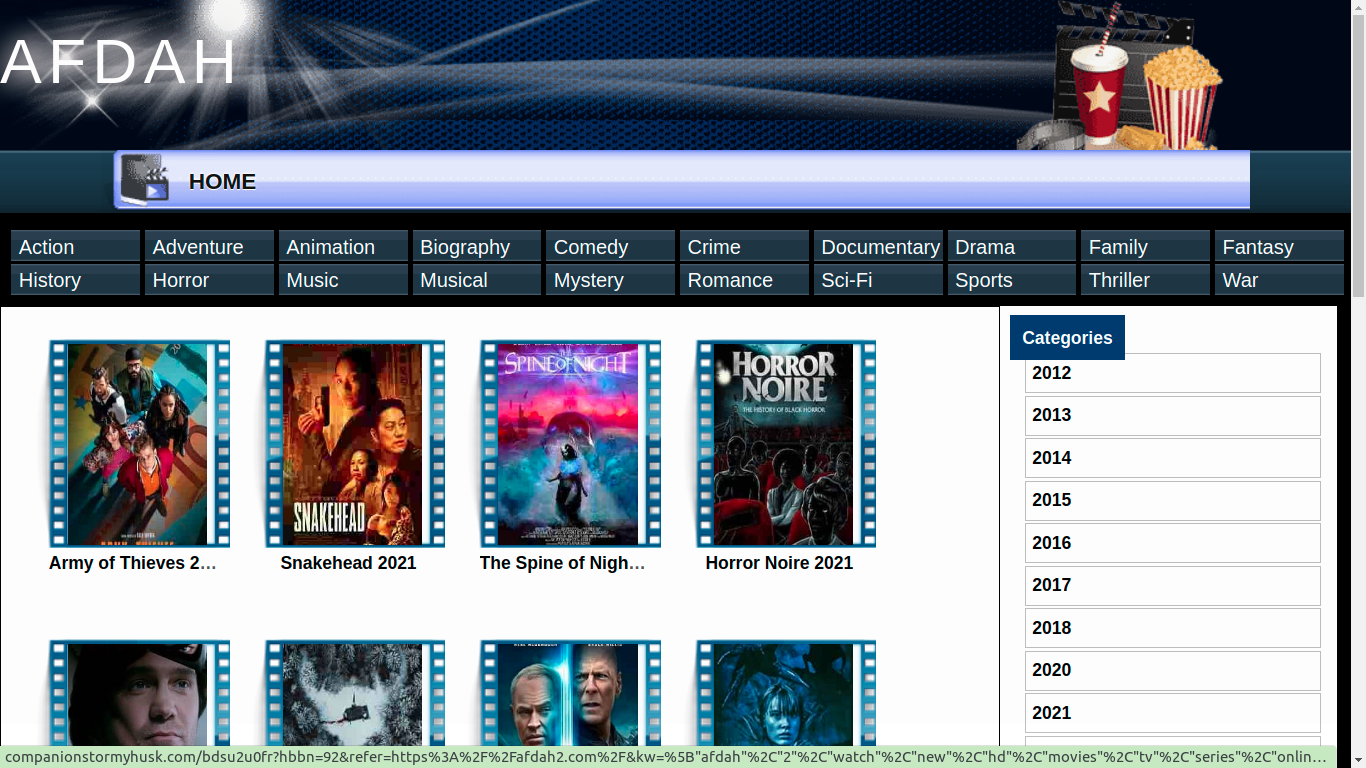Go to the HOME page link
Viewport: 1366px width, 768px height.
[x=222, y=181]
